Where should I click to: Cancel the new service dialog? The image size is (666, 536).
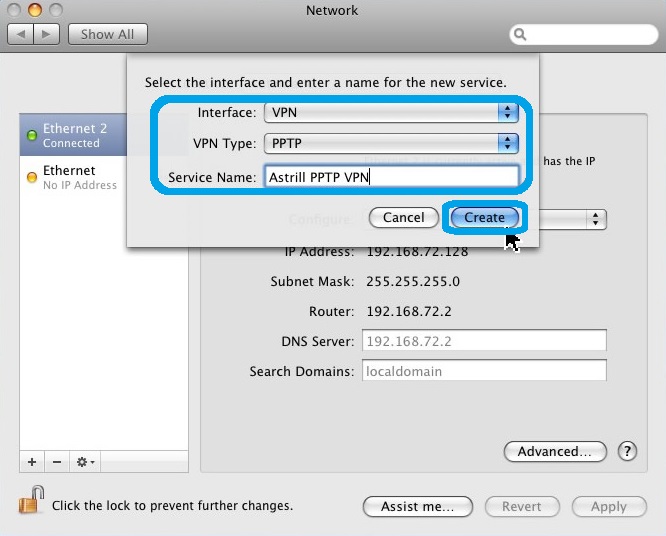[x=404, y=217]
